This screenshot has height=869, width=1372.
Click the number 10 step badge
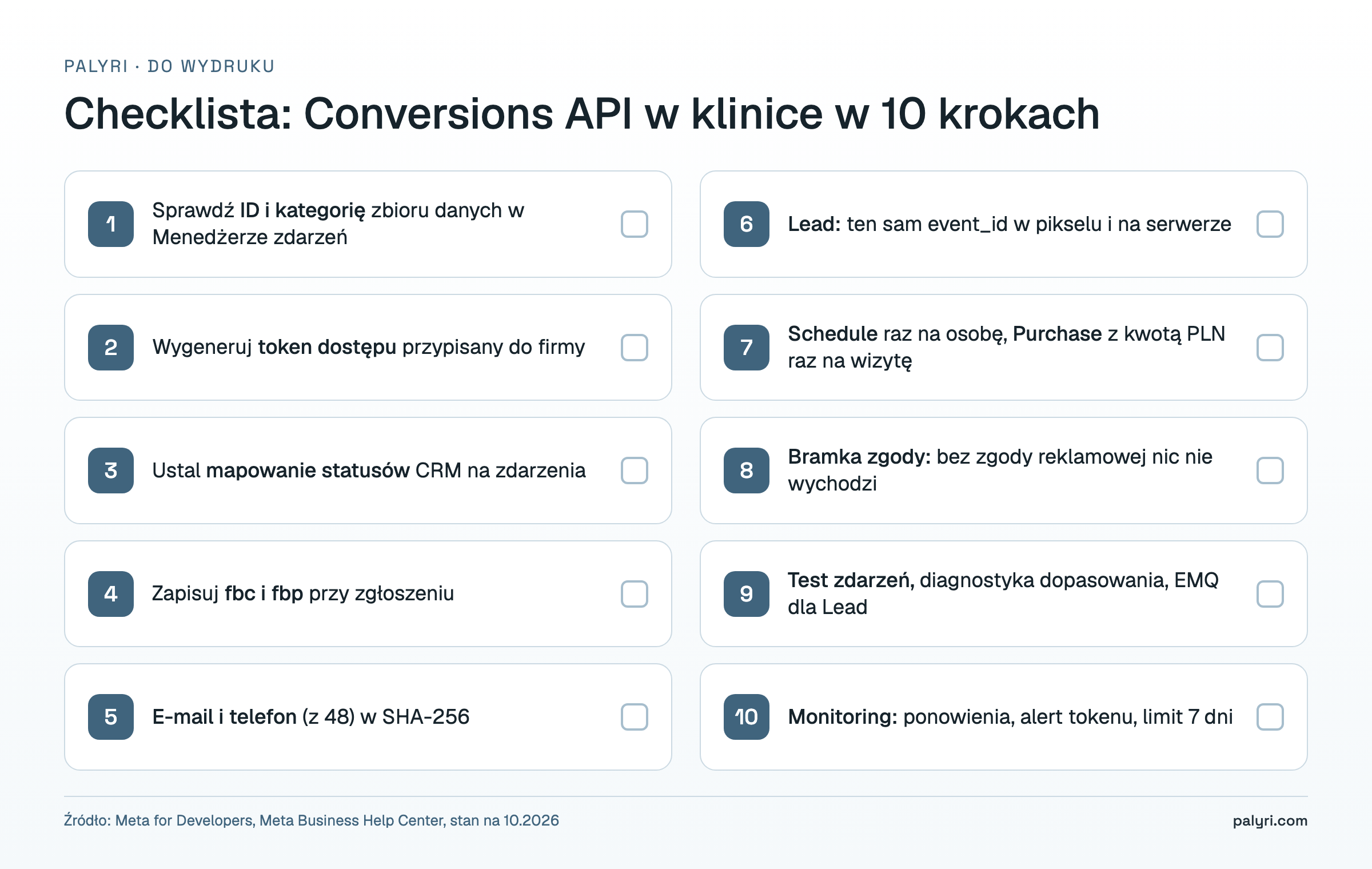[747, 717]
